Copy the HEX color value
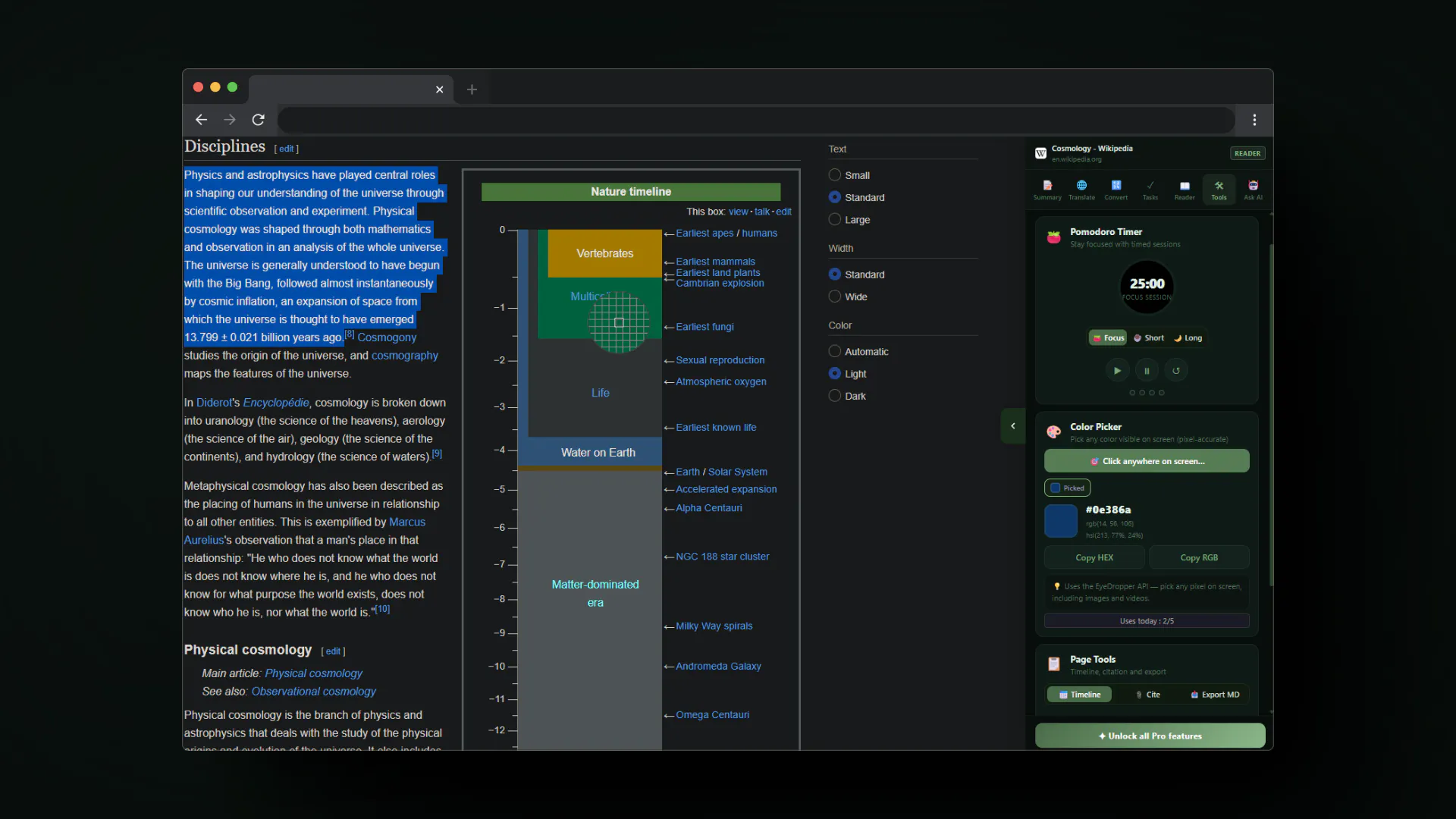1456x819 pixels. (x=1094, y=557)
